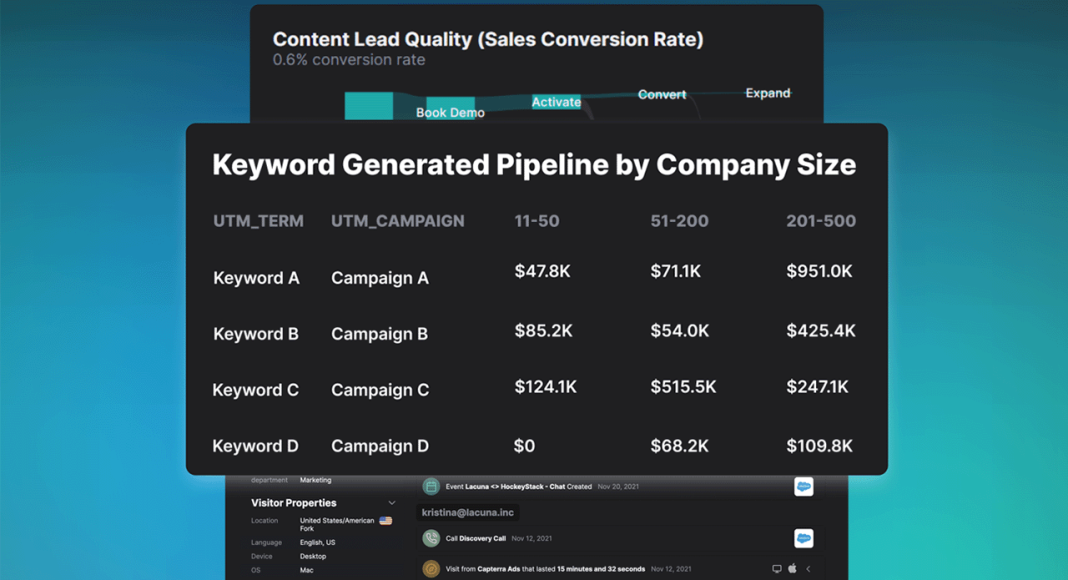Click the United States/American Fork location value

point(337,524)
